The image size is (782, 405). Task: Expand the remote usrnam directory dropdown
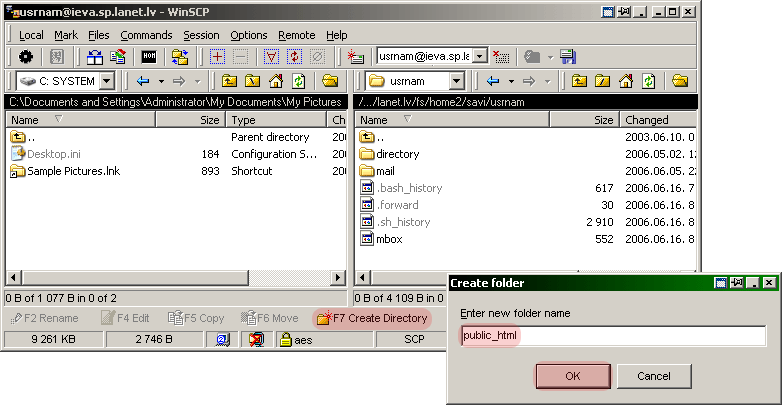tap(456, 81)
